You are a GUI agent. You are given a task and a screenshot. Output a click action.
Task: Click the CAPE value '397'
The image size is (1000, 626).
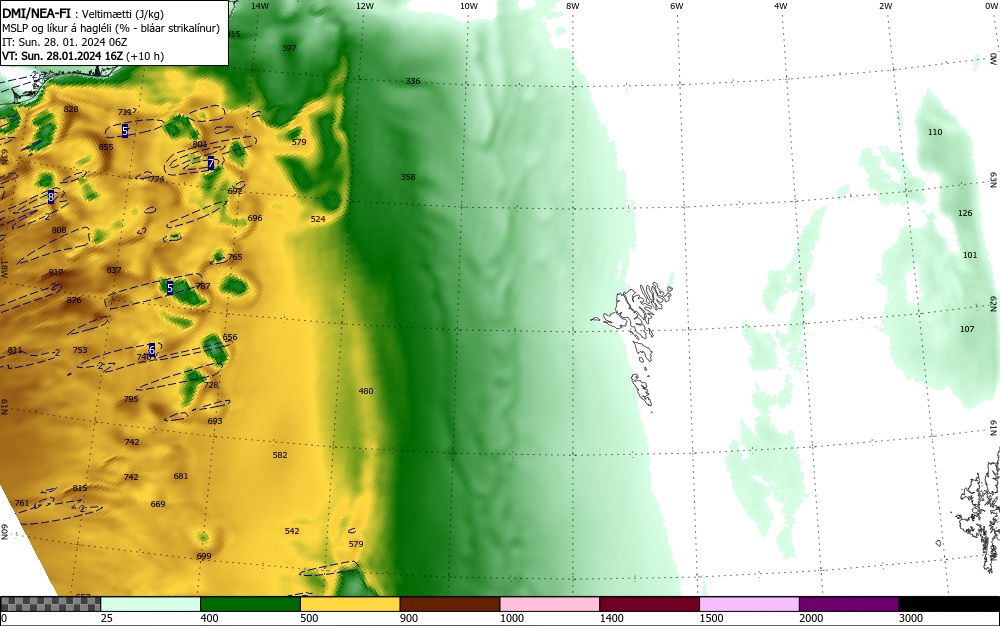point(289,48)
